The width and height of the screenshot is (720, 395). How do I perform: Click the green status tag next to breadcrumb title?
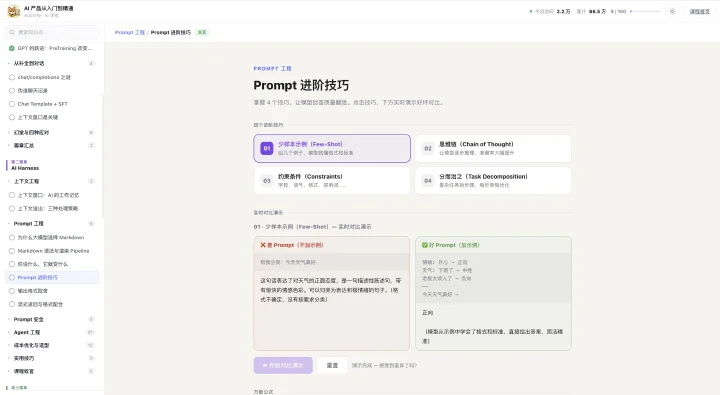(x=202, y=32)
